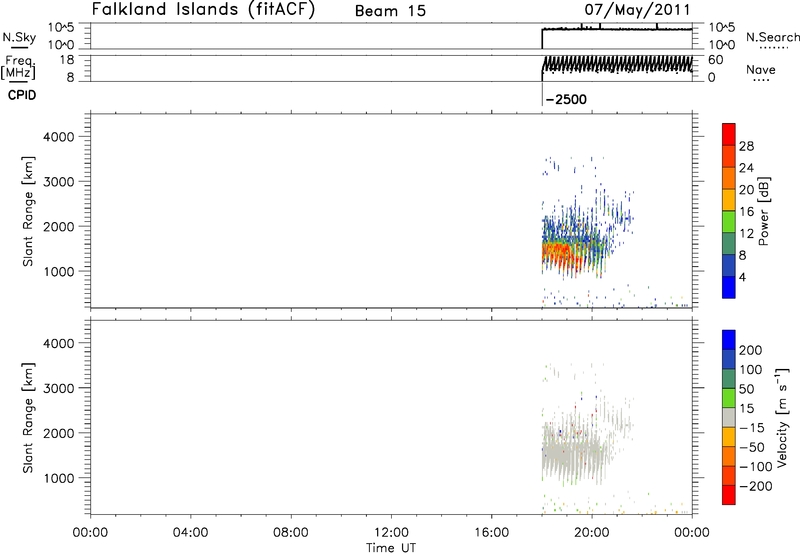Click the '16:00' time axis tick label

coord(491,533)
